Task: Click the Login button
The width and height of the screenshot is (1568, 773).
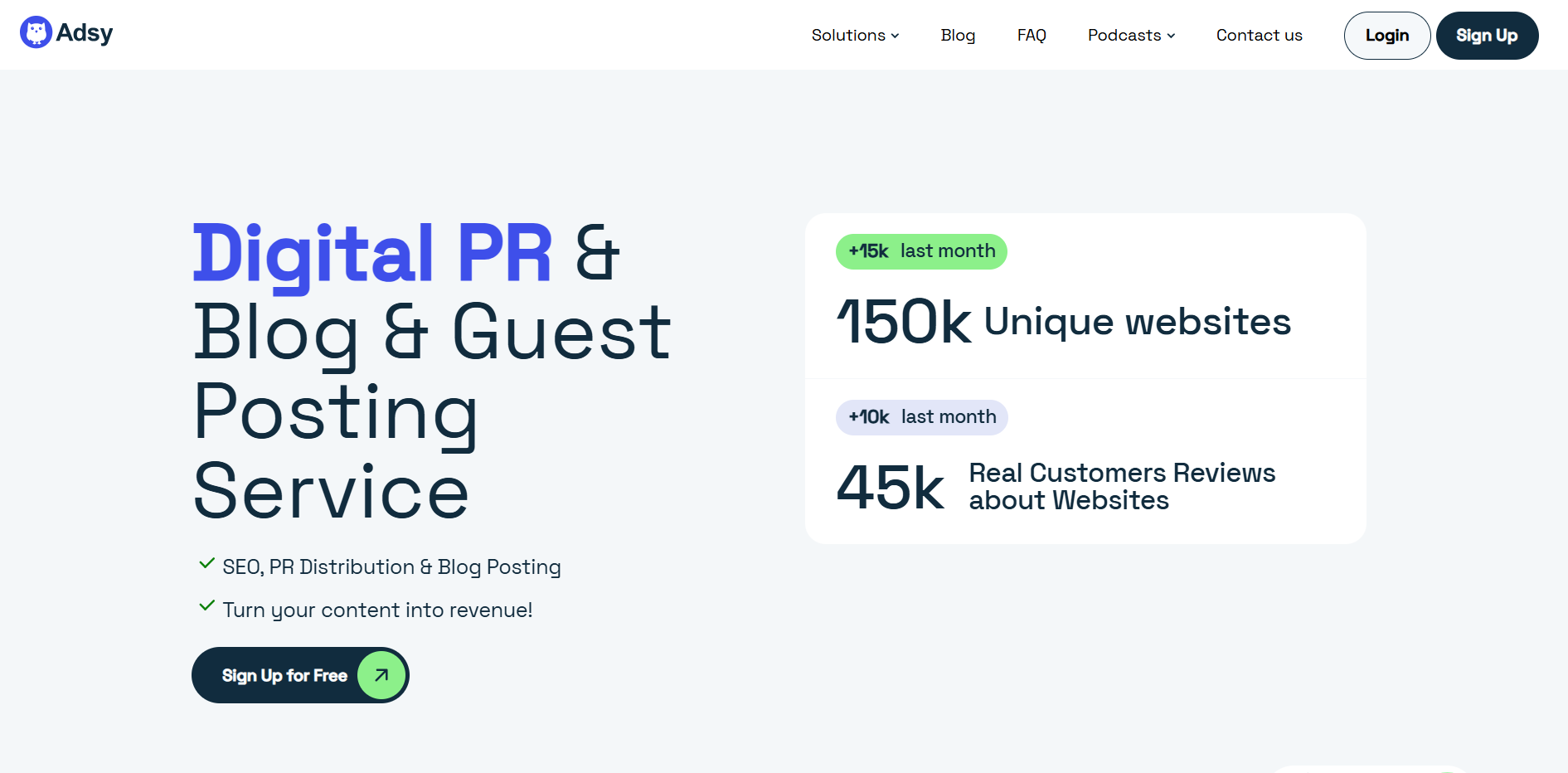Action: click(x=1387, y=36)
